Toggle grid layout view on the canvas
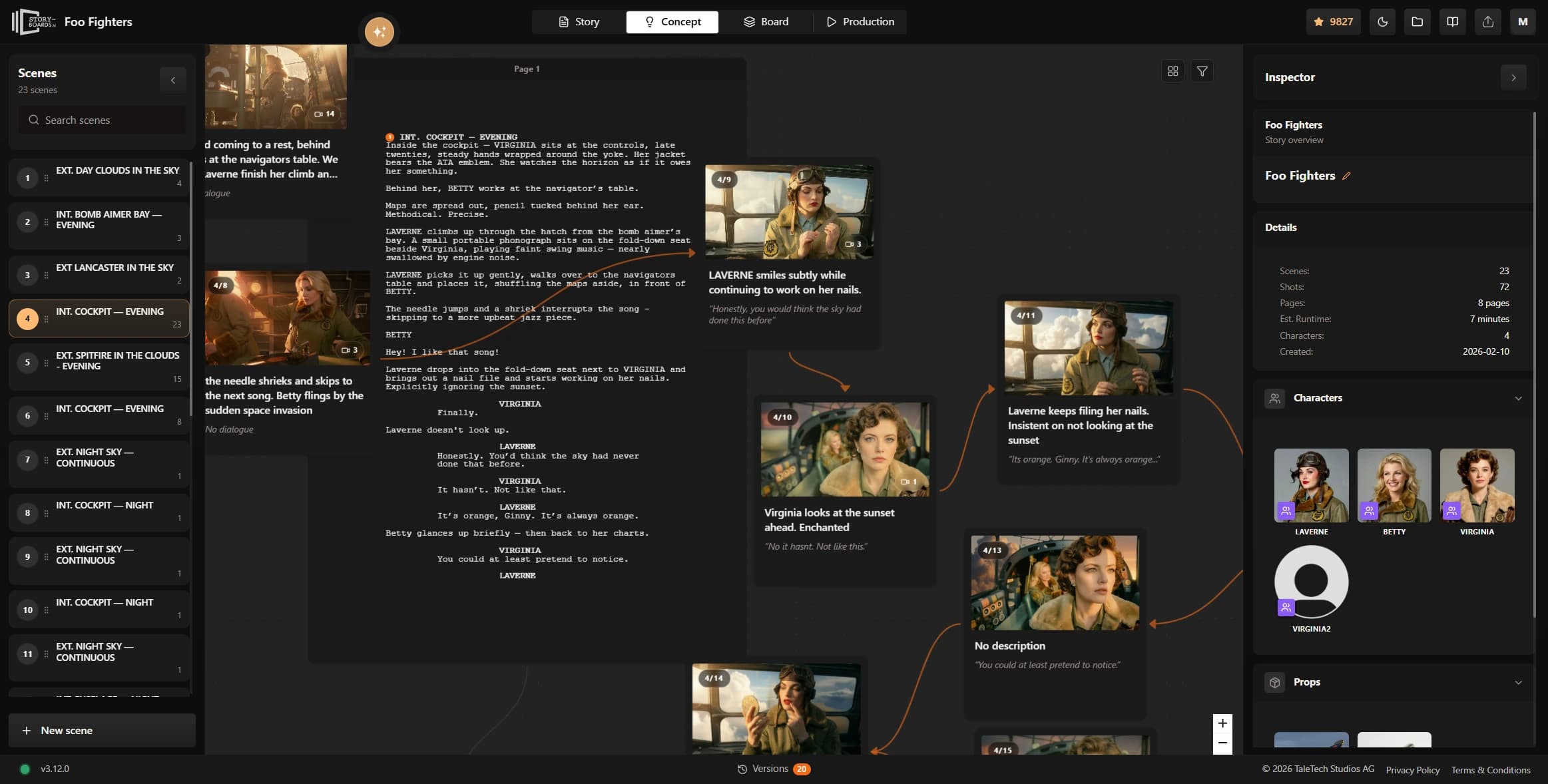Image resolution: width=1548 pixels, height=784 pixels. 1173,71
